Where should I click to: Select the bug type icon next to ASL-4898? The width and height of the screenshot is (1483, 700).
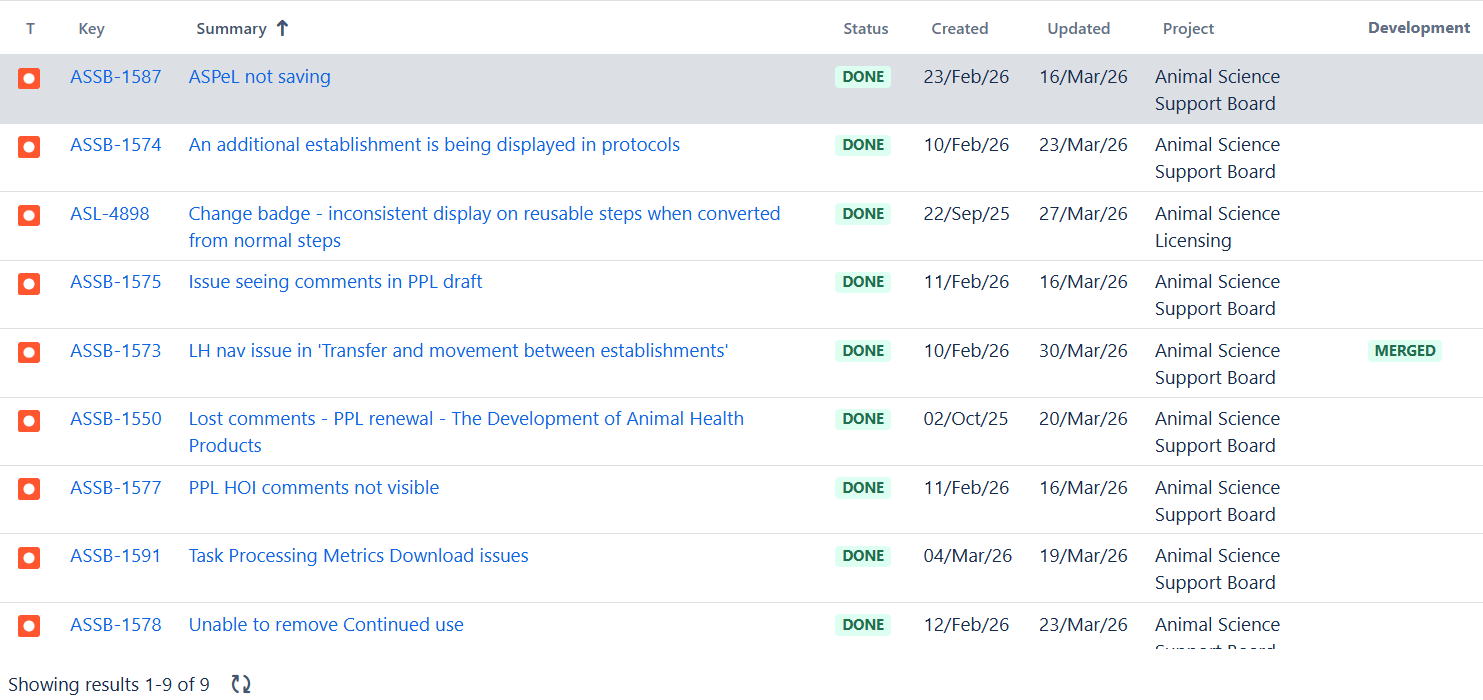(29, 214)
